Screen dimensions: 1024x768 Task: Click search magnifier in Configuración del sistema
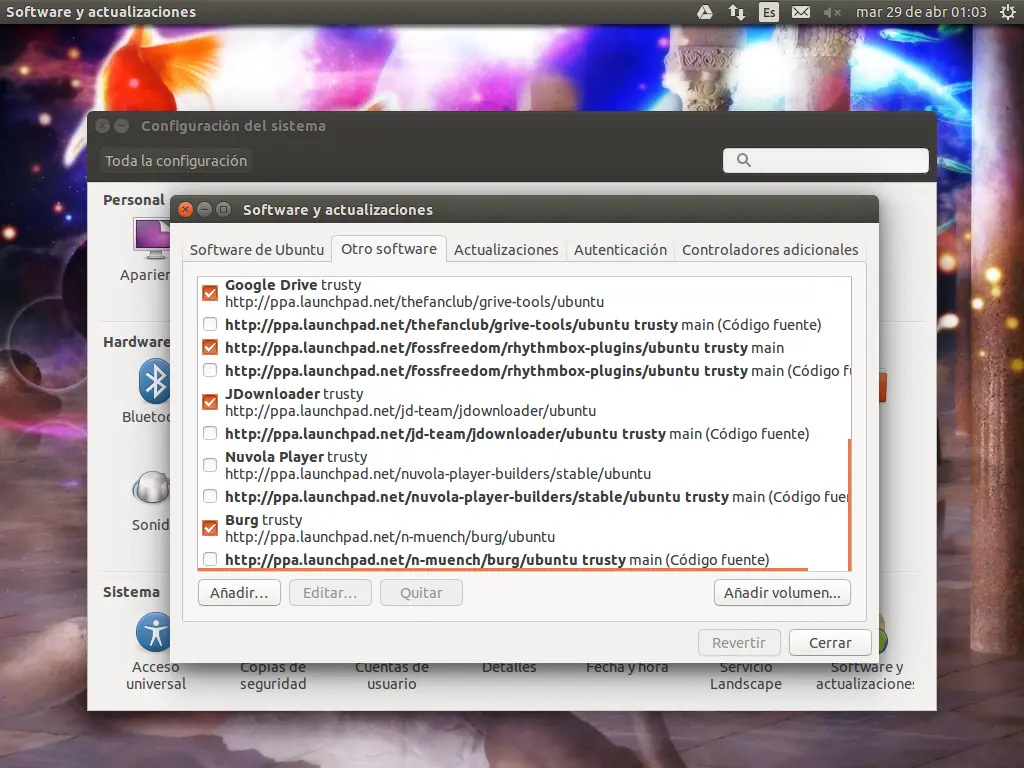coord(743,160)
